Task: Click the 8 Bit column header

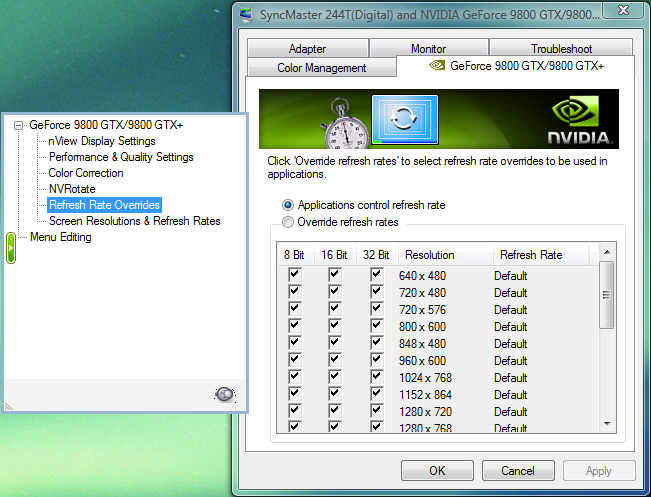Action: (294, 255)
